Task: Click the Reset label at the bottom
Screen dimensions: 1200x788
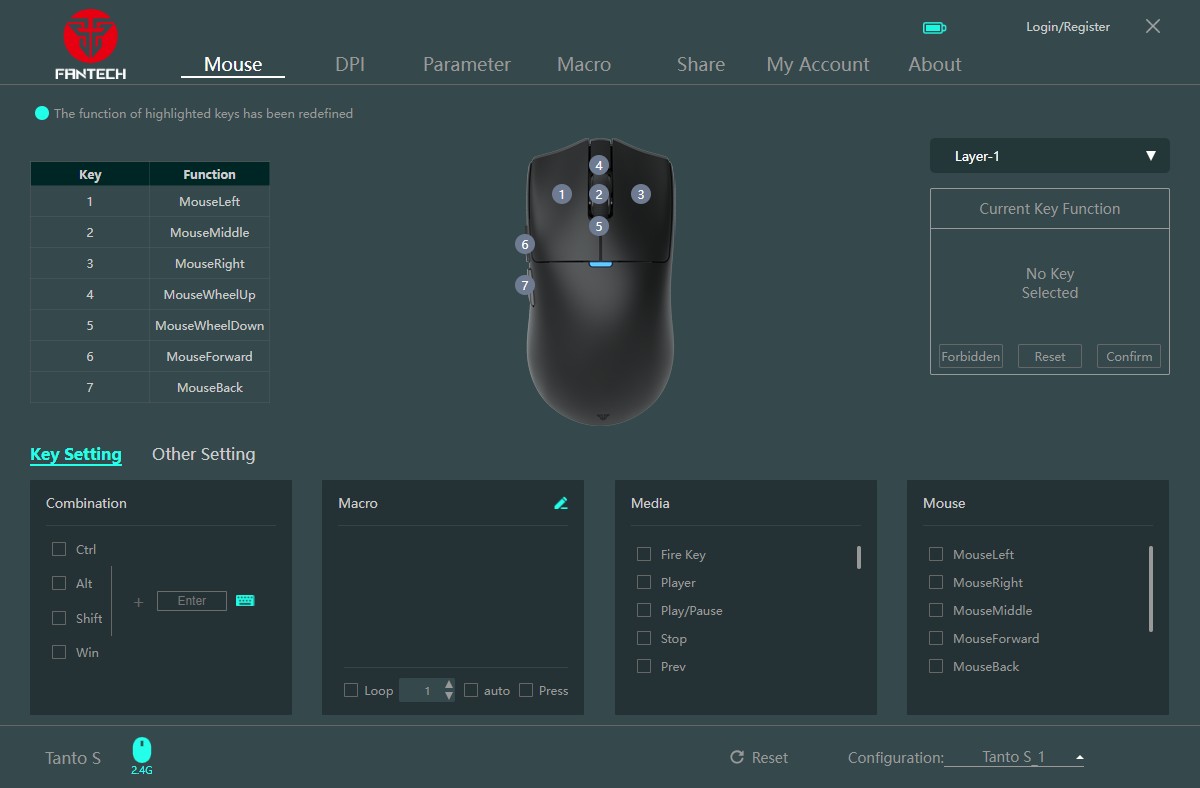Action: (770, 758)
